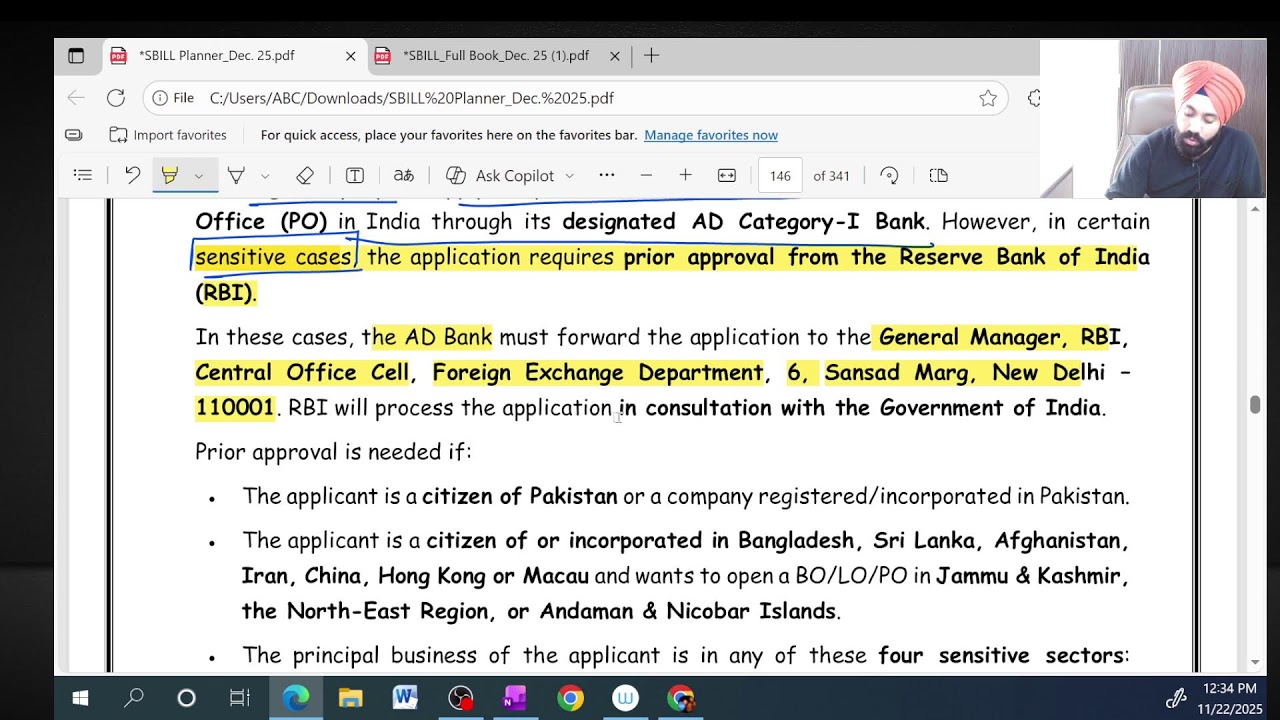Viewport: 1280px width, 720px height.
Task: Go back using the browser arrow
Action: click(x=76, y=98)
